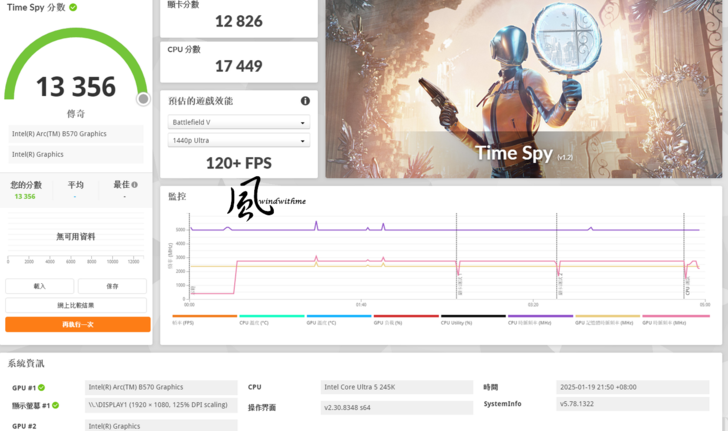Viewport: 728px width, 431px height.
Task: Click the GPU #1 Intel Arc B570 Graphics field
Action: point(161,387)
